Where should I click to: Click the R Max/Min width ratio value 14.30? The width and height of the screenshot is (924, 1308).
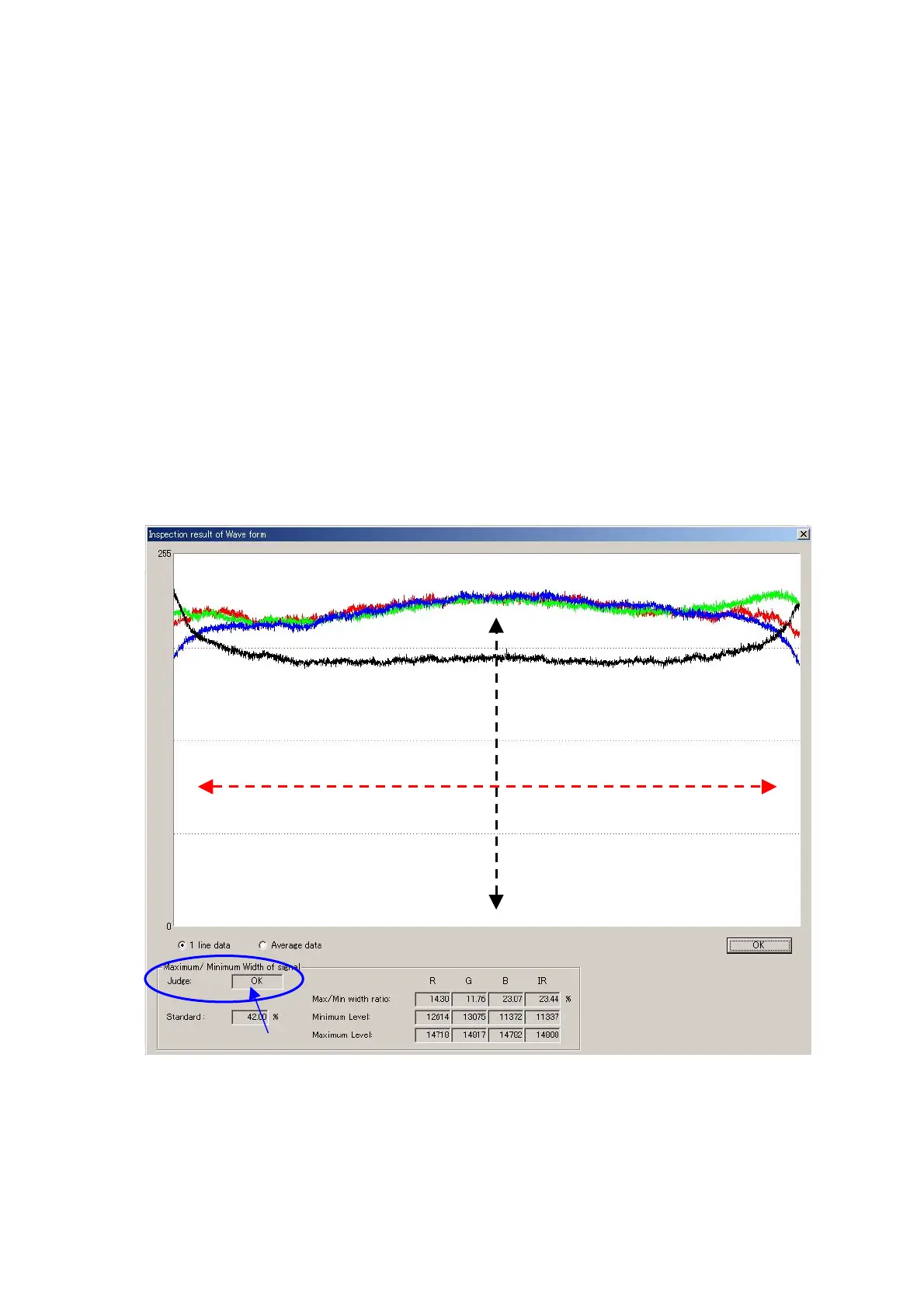coord(432,999)
